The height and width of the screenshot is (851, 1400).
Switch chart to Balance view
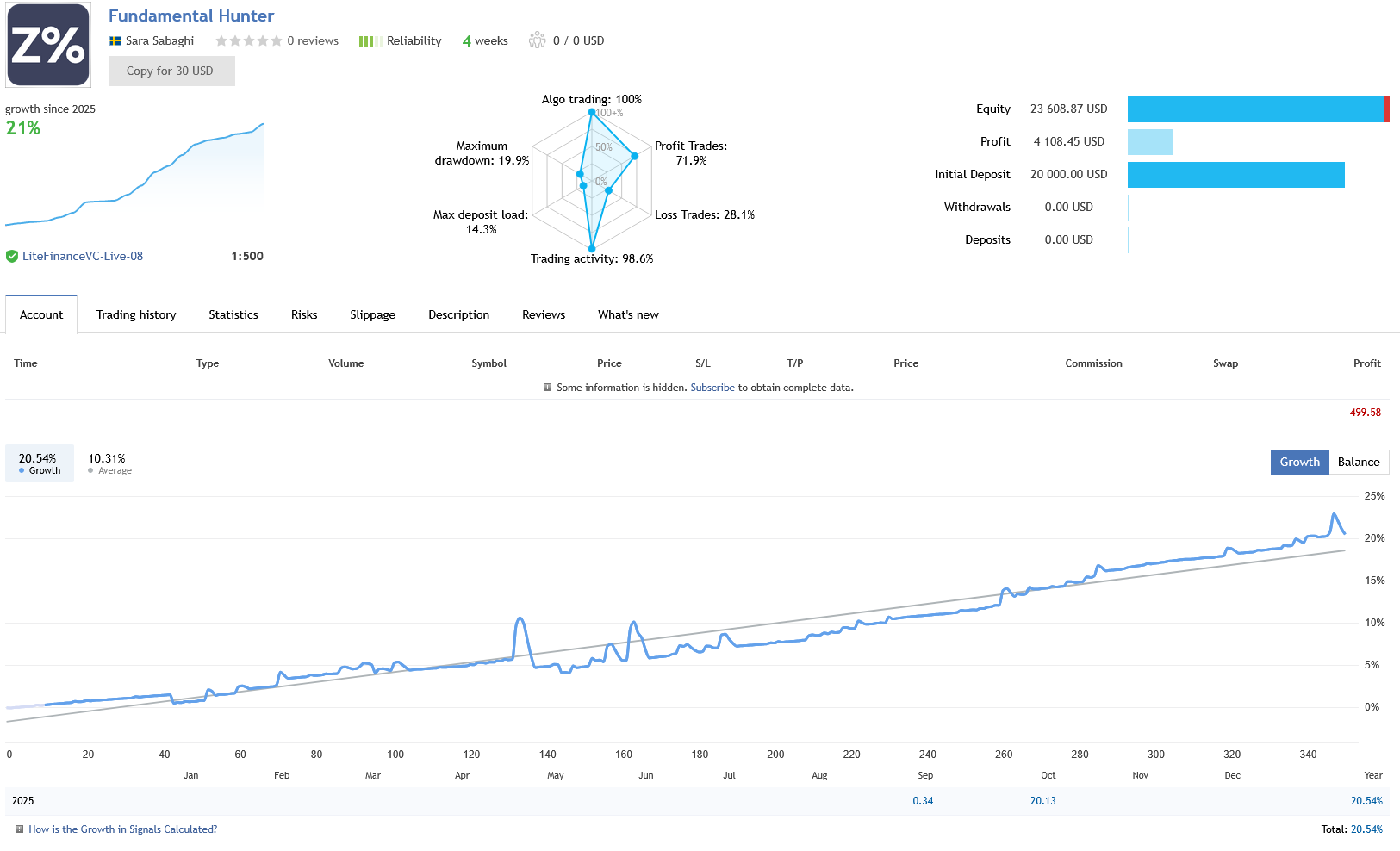click(x=1358, y=463)
